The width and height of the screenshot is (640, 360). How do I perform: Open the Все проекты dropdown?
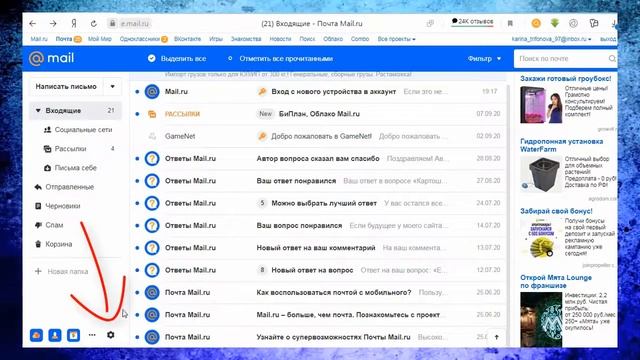[x=396, y=39]
